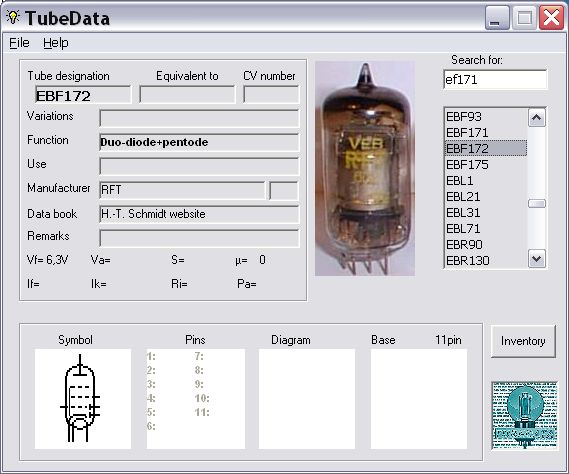Click the pentode schematic symbol image

[83, 399]
